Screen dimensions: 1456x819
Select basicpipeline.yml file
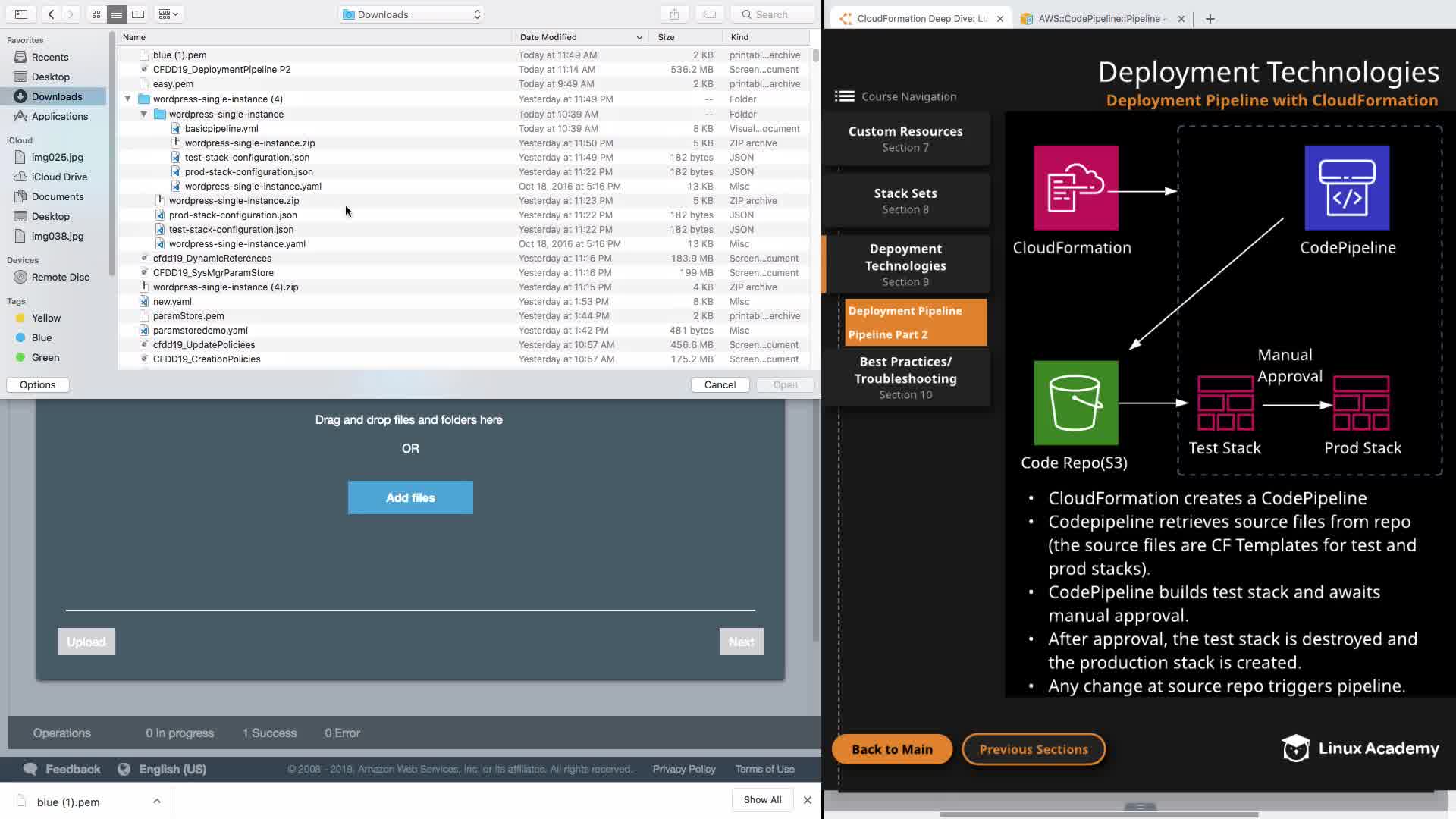point(221,128)
